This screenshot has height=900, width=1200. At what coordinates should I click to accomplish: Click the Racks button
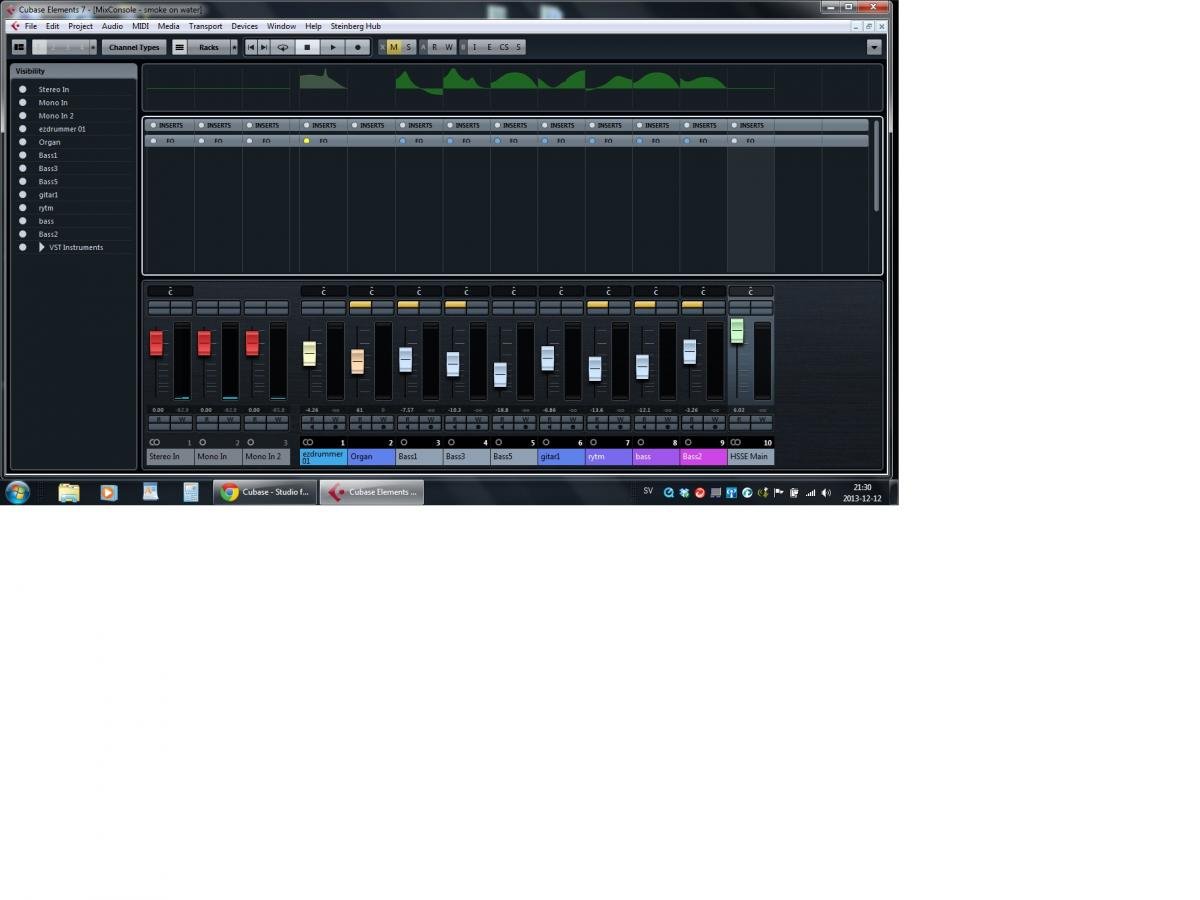(x=209, y=47)
